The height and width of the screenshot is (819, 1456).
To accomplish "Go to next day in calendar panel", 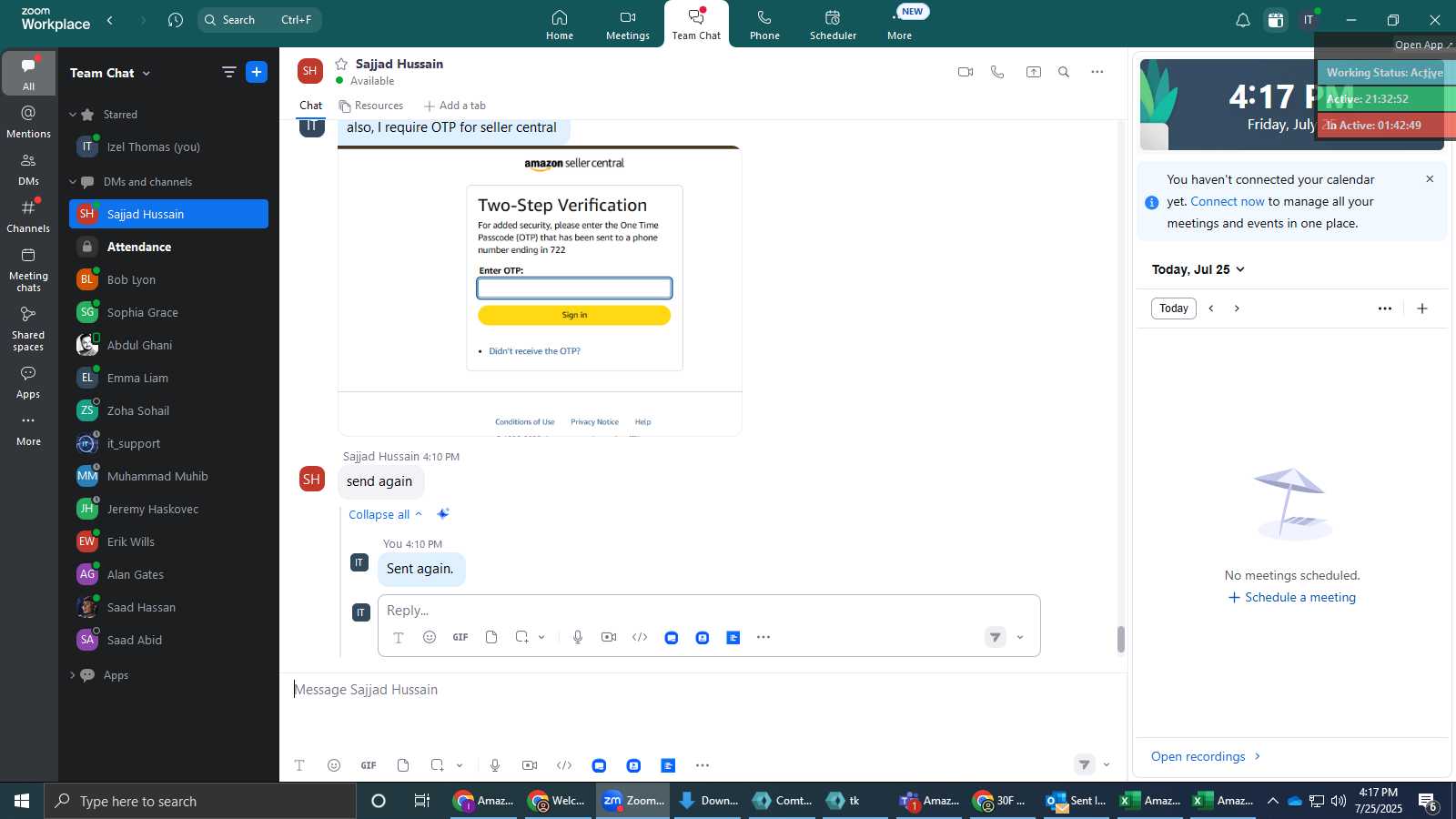I will (x=1237, y=308).
